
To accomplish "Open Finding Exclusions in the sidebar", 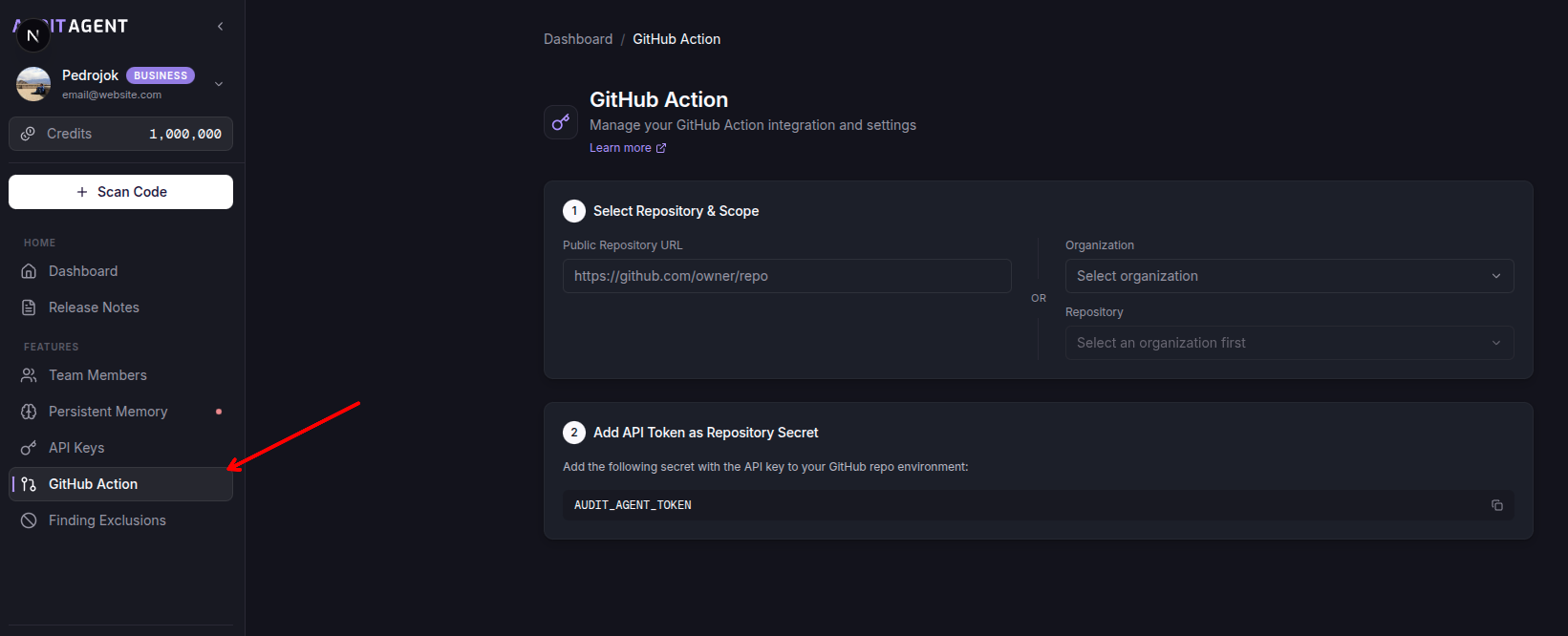I will point(120,520).
